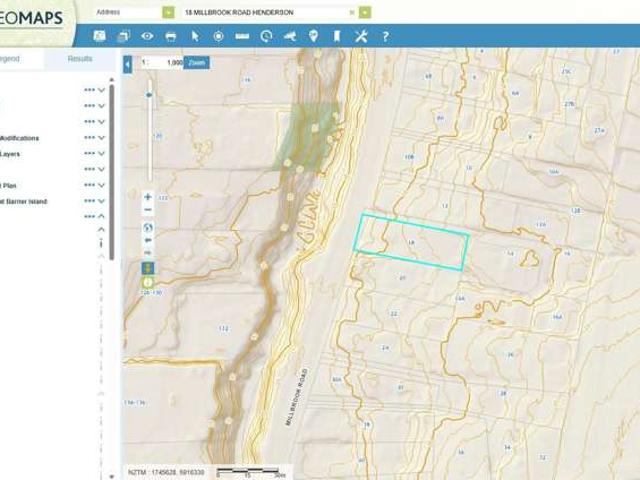Switch to the Legend tab

click(x=10, y=59)
